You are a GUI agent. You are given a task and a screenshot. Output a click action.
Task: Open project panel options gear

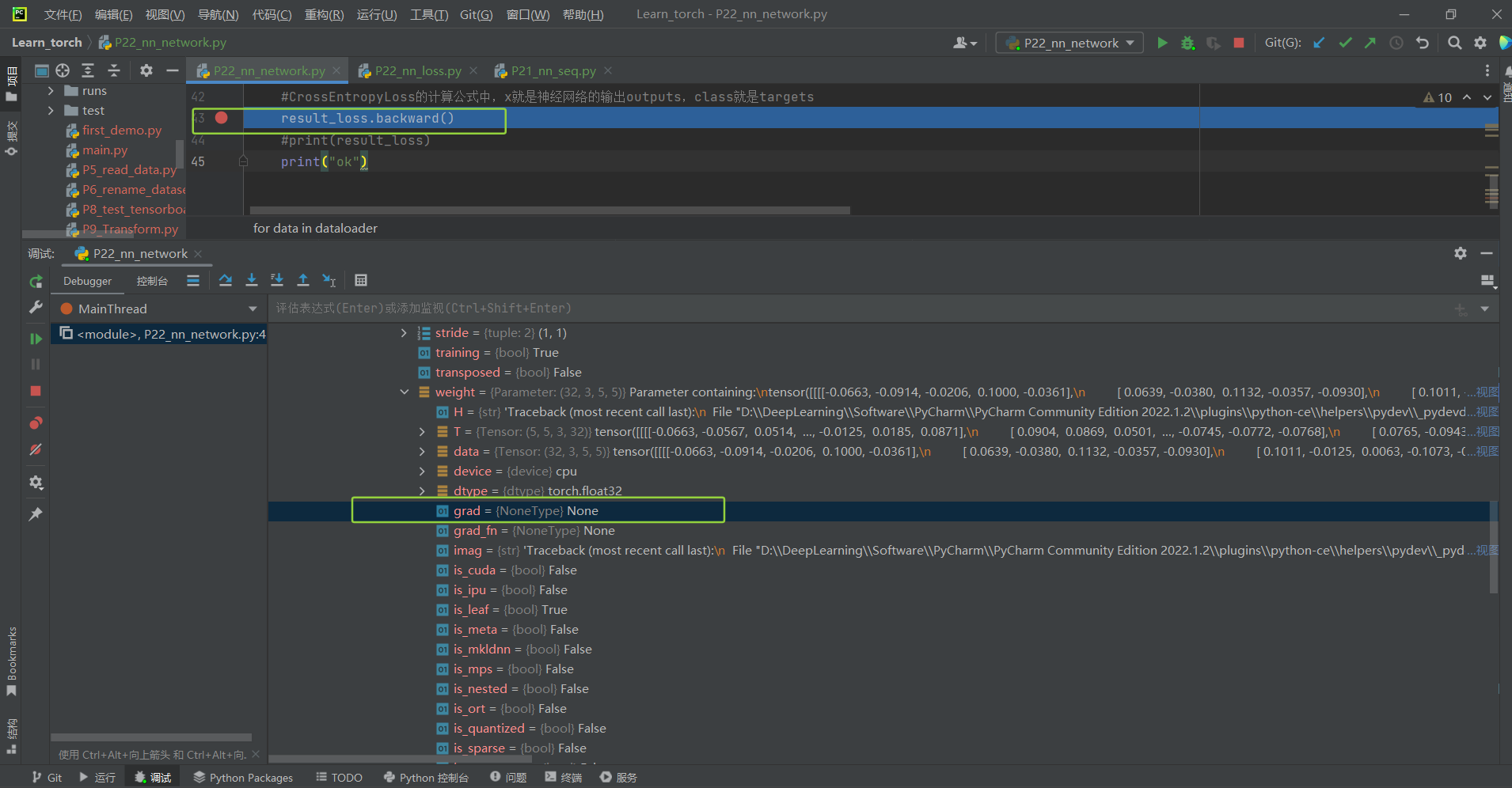pos(146,70)
